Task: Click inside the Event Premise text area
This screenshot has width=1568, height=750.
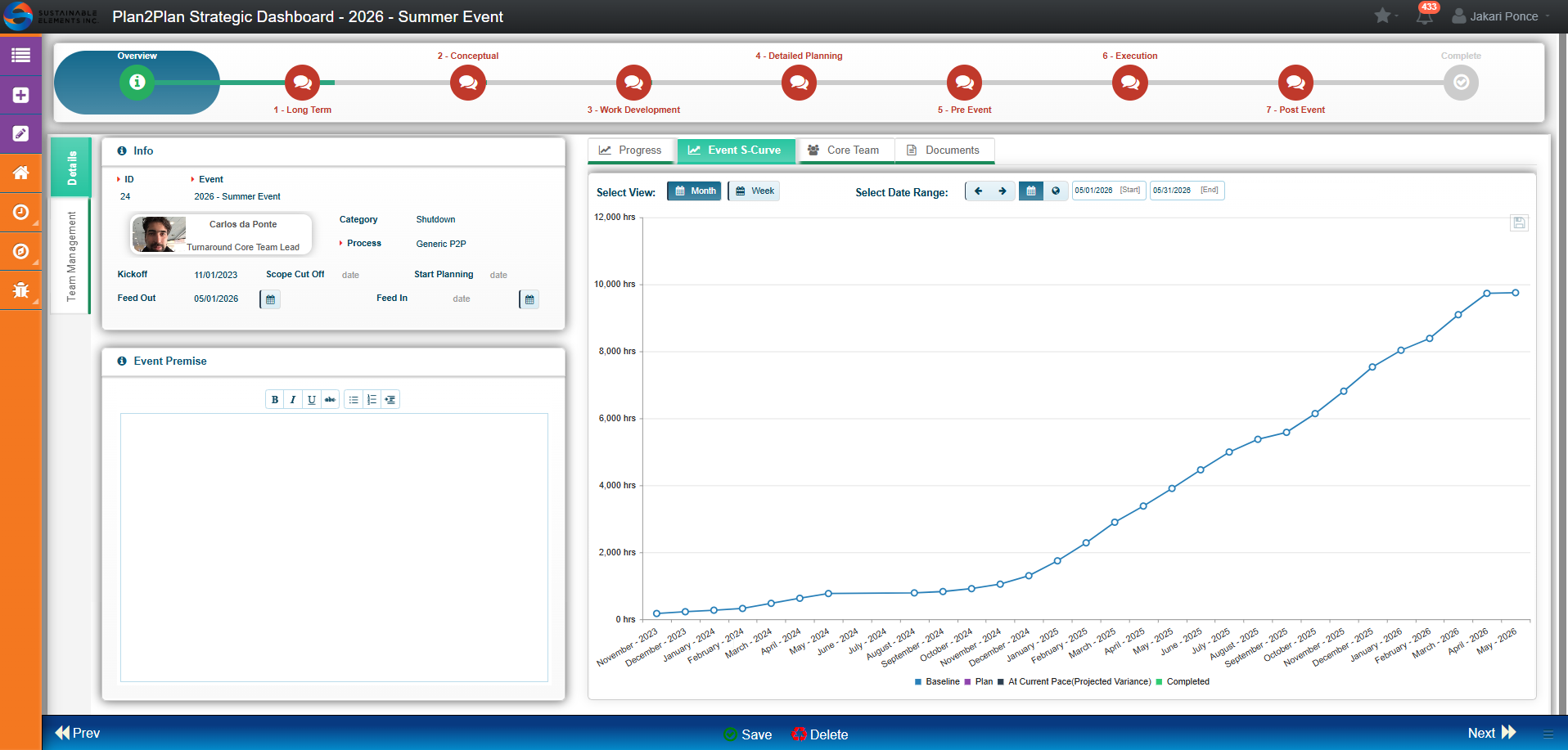Action: tap(334, 547)
